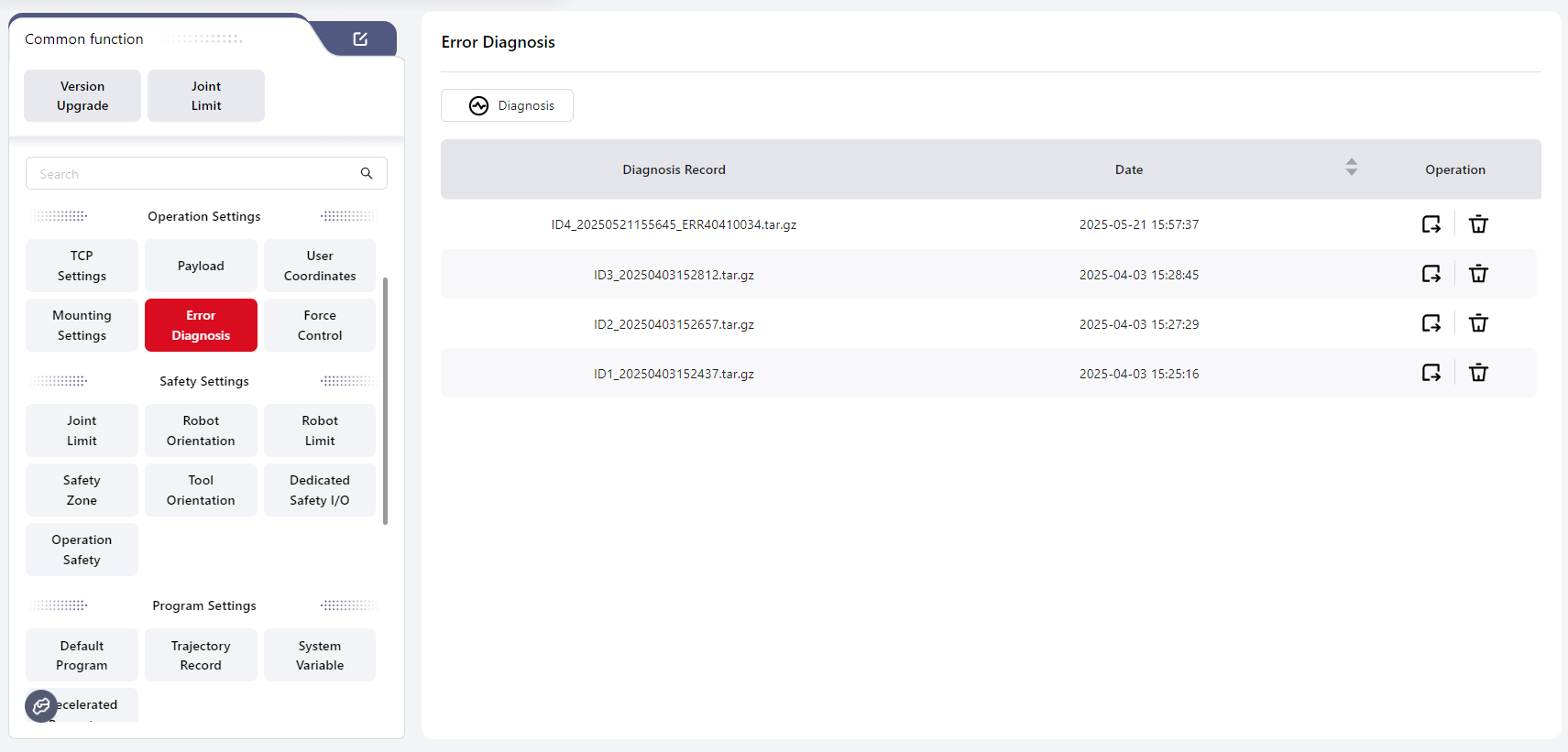This screenshot has width=1568, height=752.
Task: Sort the records by Date column
Action: tap(1351, 168)
